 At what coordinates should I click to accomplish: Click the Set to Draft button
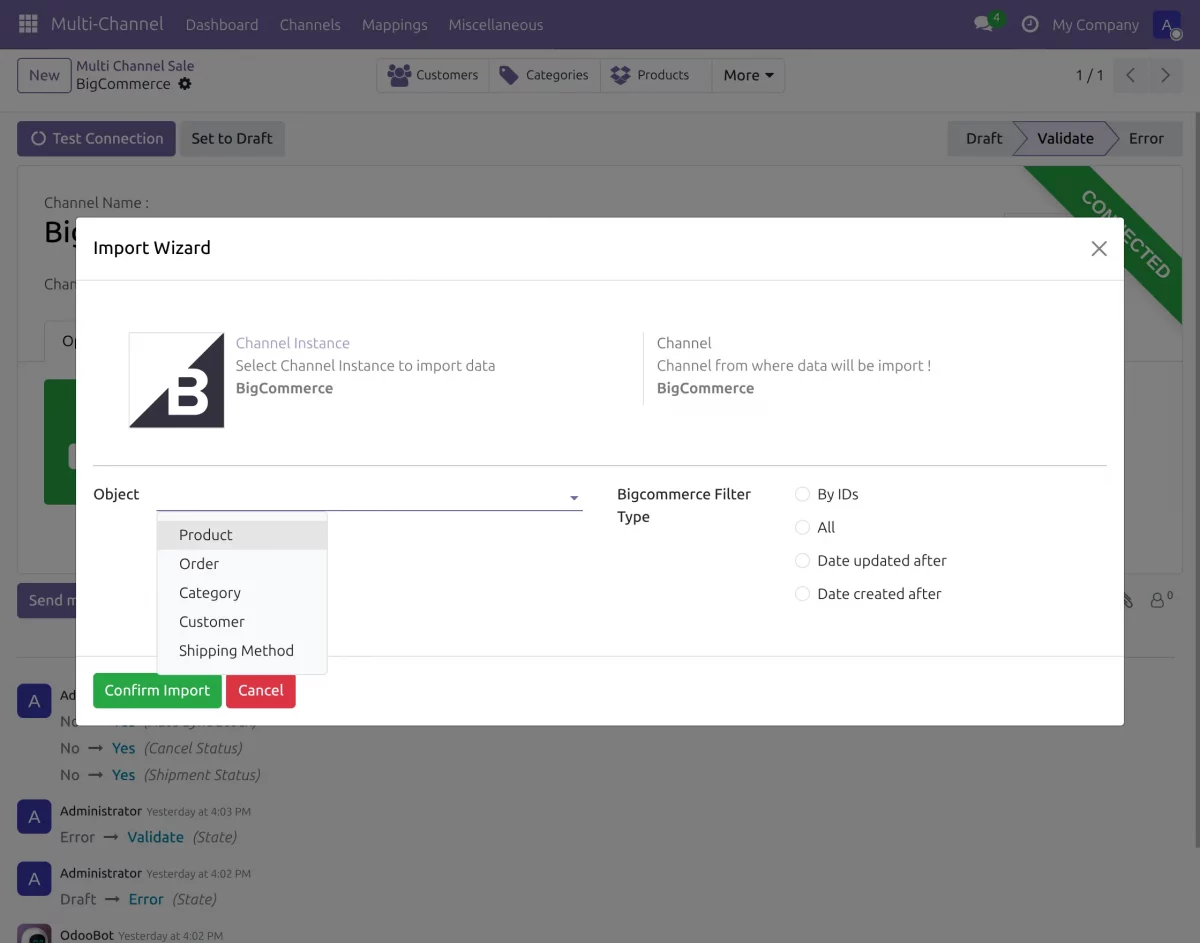232,138
